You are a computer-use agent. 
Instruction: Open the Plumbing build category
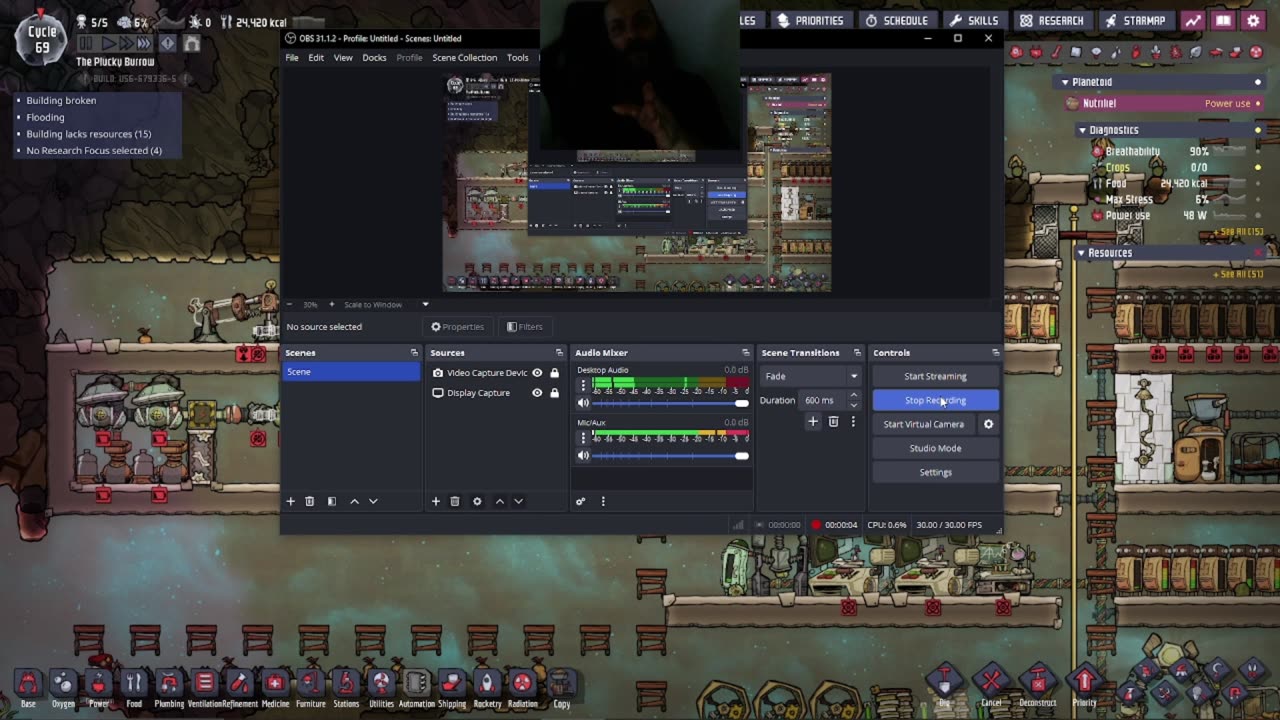[169, 688]
